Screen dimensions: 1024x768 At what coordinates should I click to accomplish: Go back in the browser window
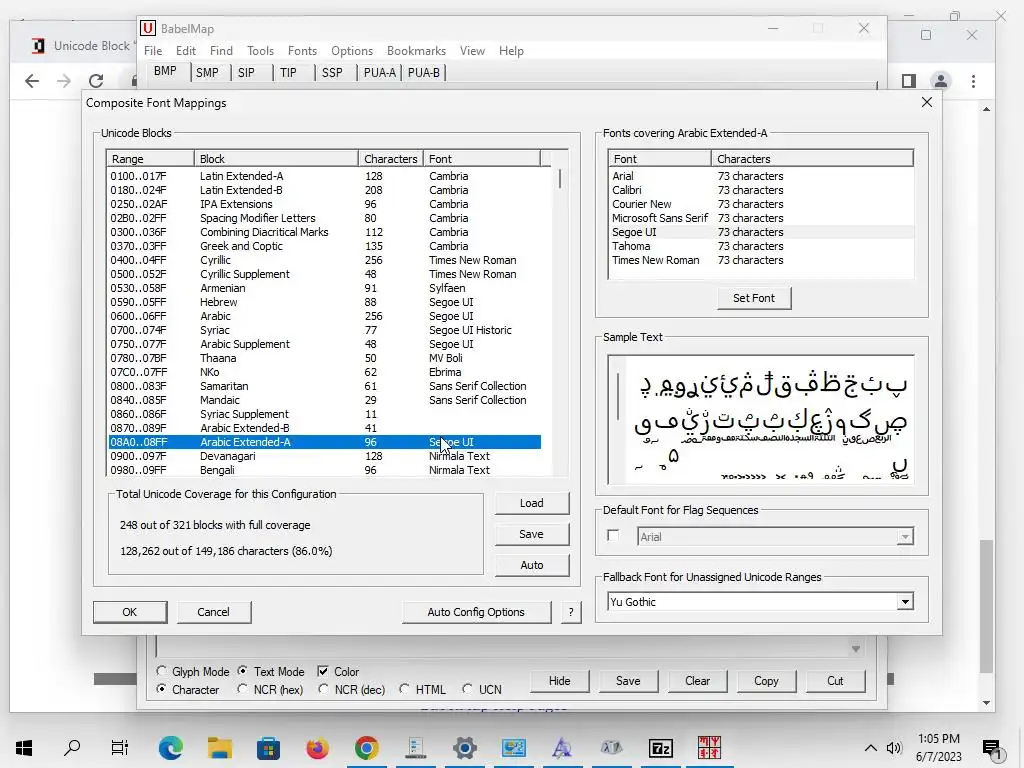(x=31, y=81)
